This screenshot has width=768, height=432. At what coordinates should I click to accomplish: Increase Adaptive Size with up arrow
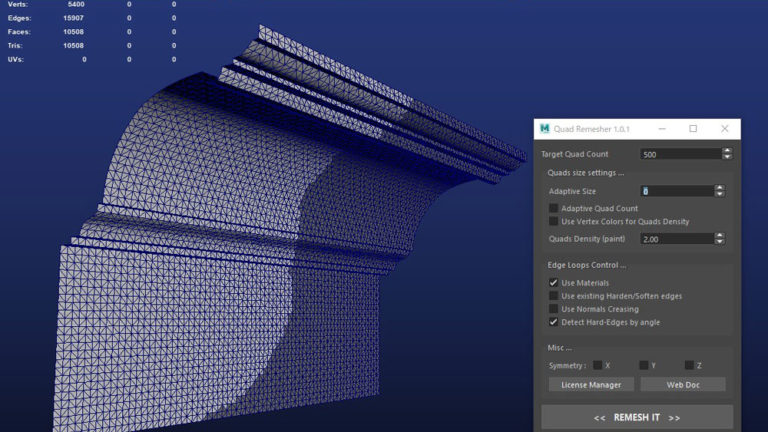coord(720,188)
